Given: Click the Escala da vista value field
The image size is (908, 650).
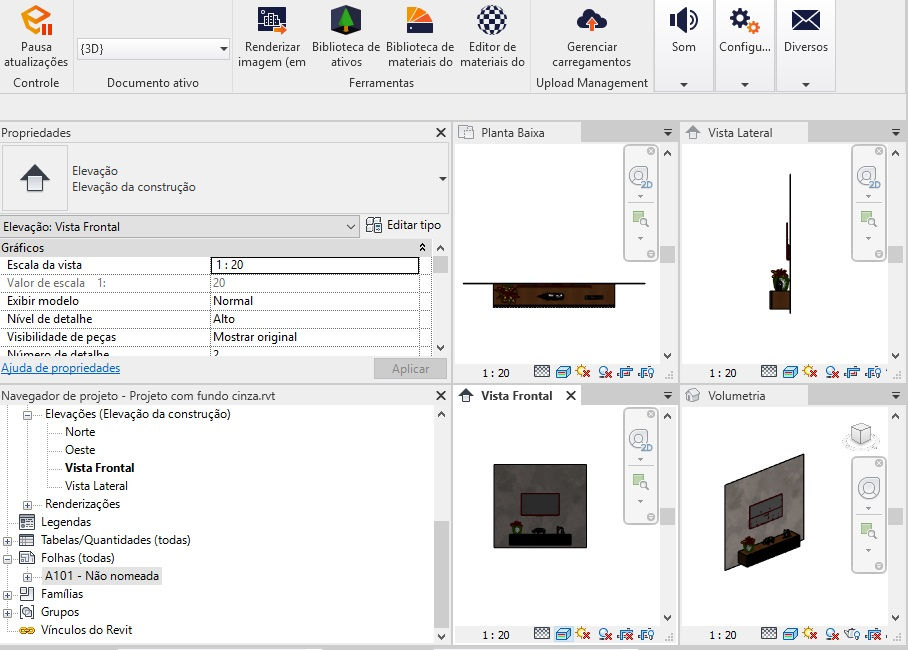Looking at the screenshot, I should tap(314, 265).
